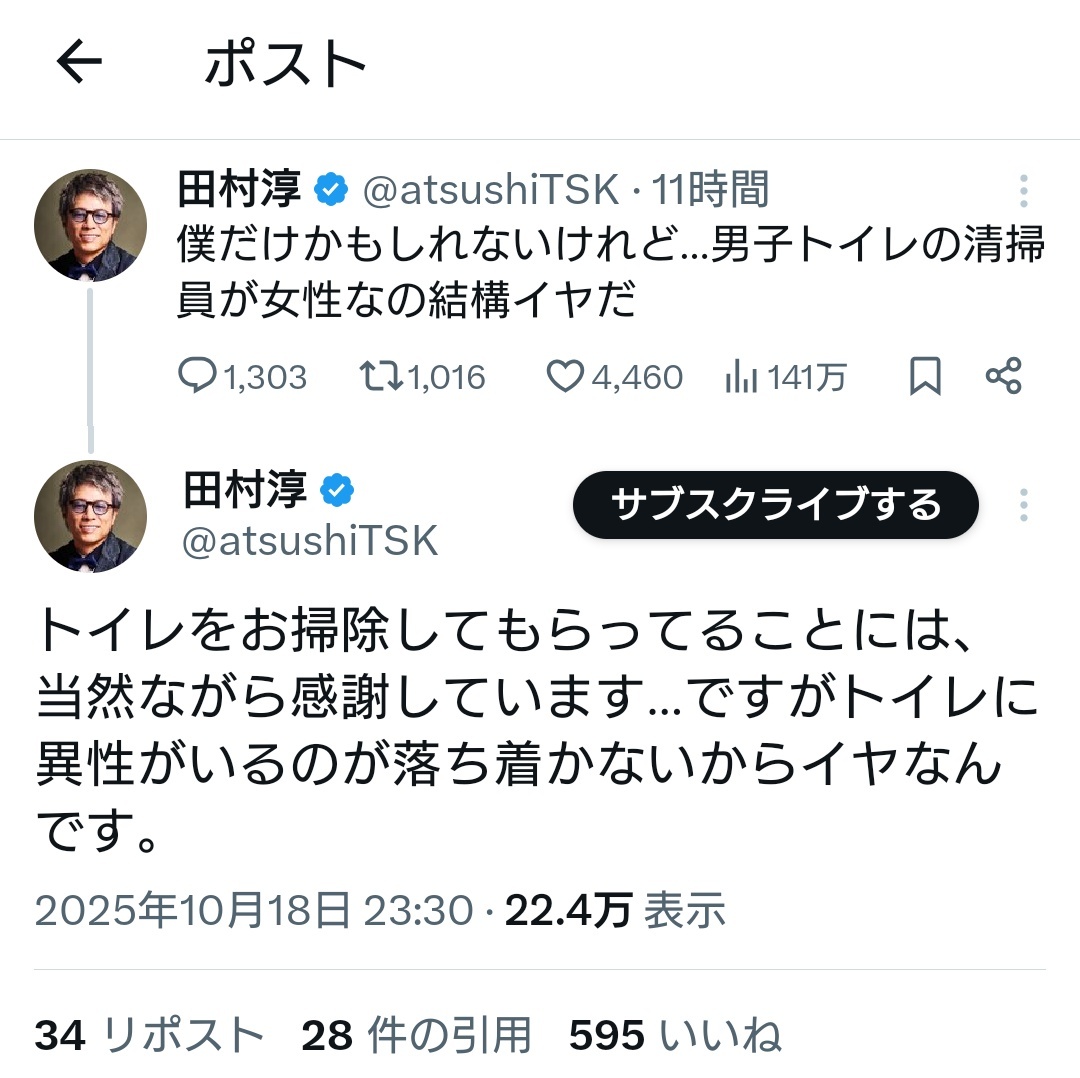Tap the blue verified badge in main post
This screenshot has height=1078, width=1080.
pyautogui.click(x=338, y=490)
